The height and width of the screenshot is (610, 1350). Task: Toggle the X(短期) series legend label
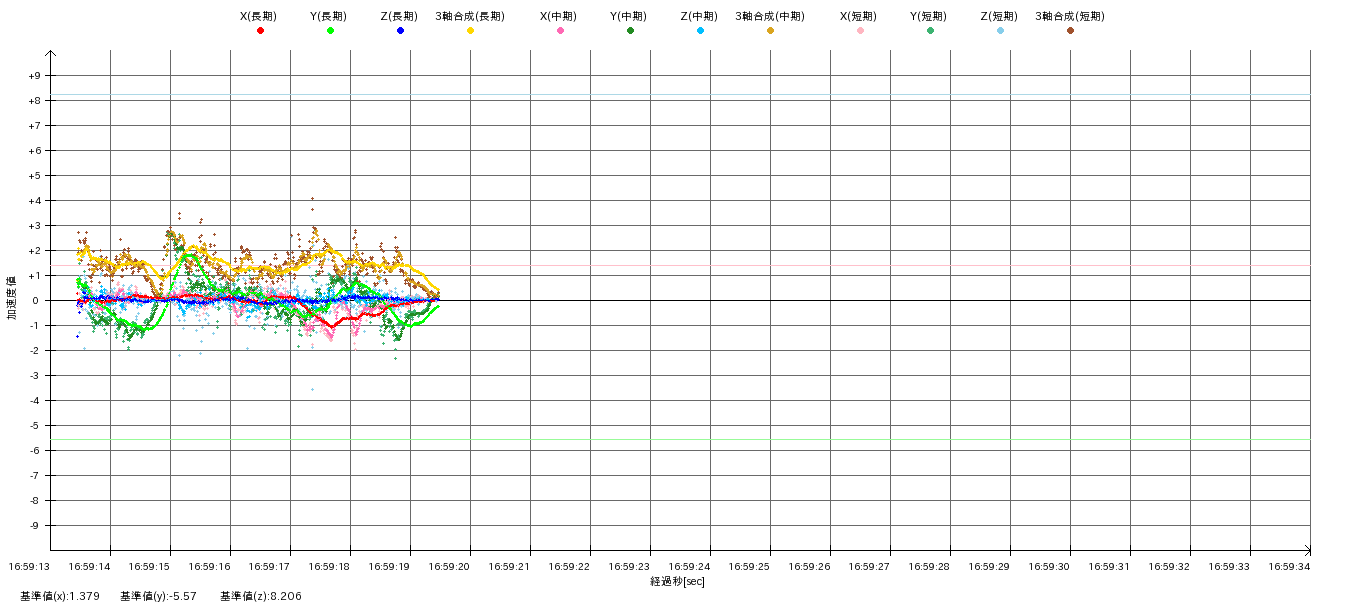[x=860, y=17]
